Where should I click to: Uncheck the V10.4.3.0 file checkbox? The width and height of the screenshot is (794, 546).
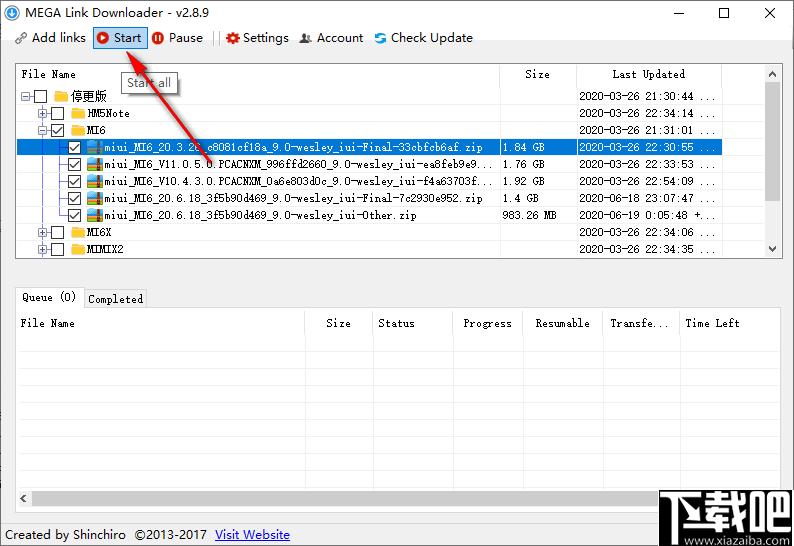point(74,181)
